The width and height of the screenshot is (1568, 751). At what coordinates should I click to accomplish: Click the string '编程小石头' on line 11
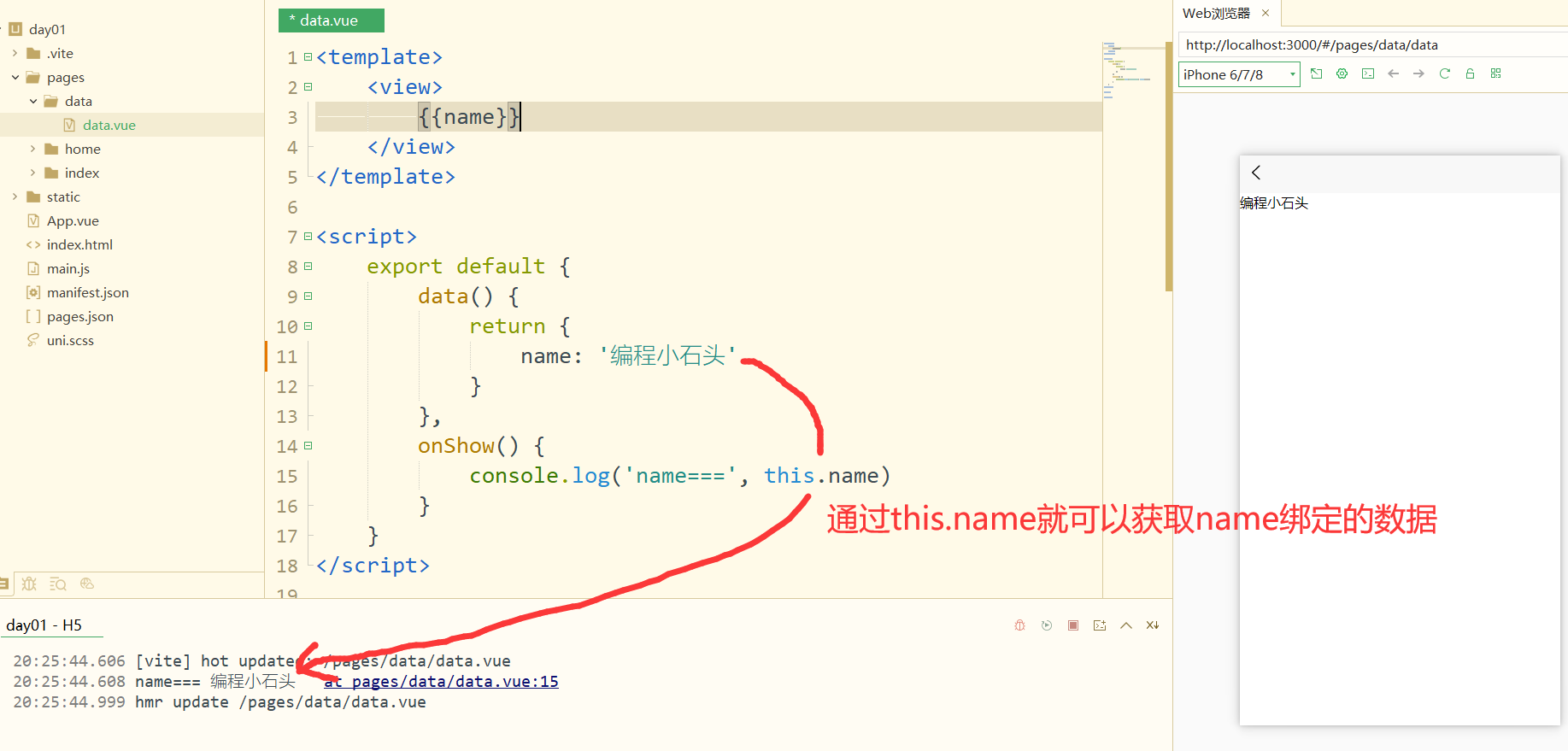(667, 356)
